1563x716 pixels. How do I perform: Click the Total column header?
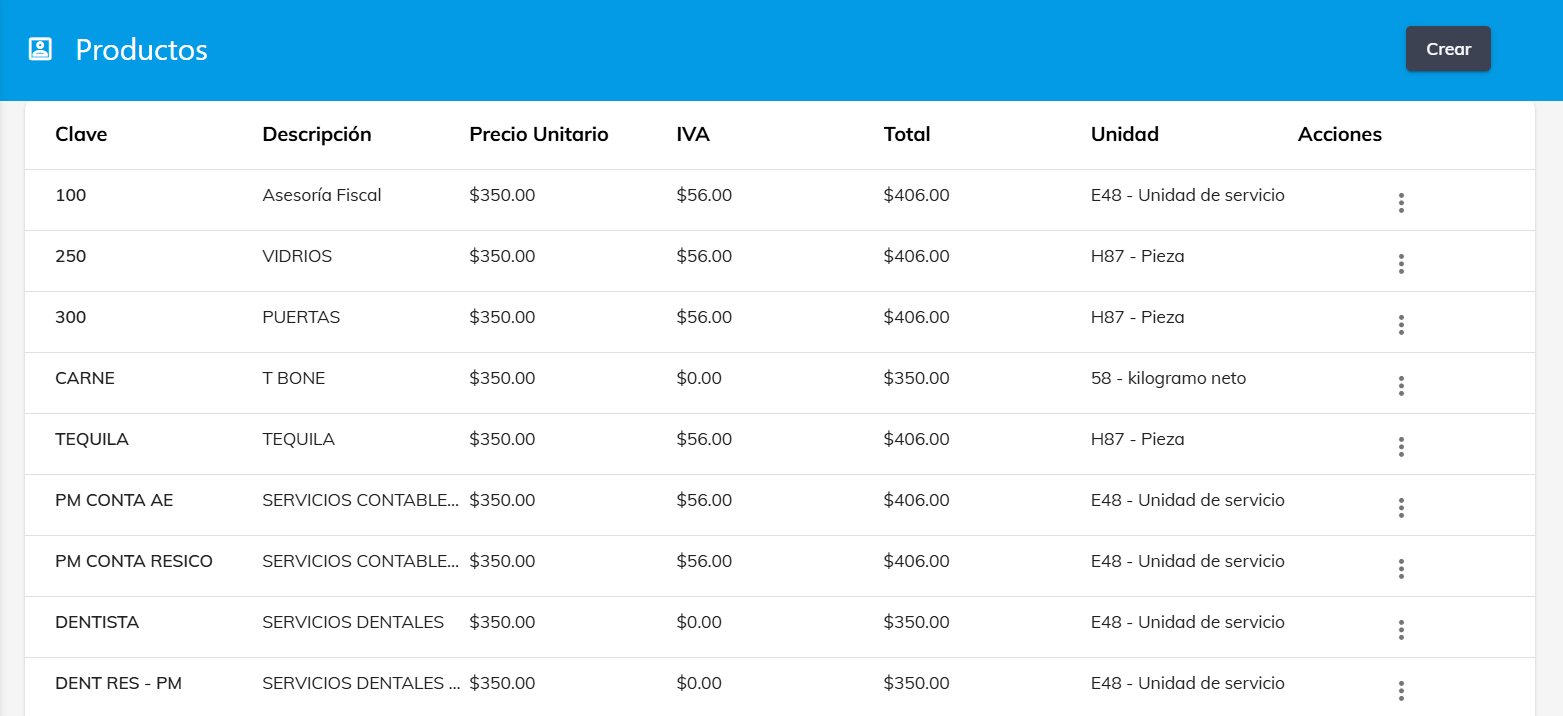coord(907,134)
